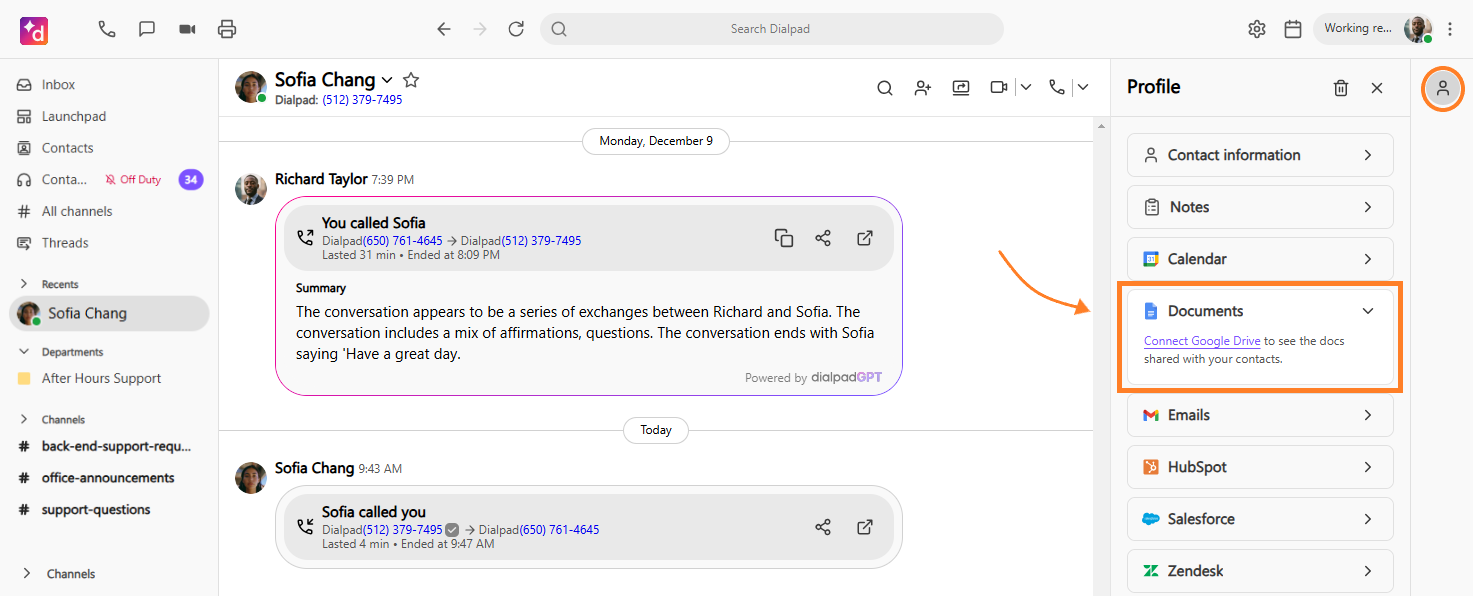Click the user avatar in status pill
Viewport: 1473px width, 596px height.
pos(1418,29)
